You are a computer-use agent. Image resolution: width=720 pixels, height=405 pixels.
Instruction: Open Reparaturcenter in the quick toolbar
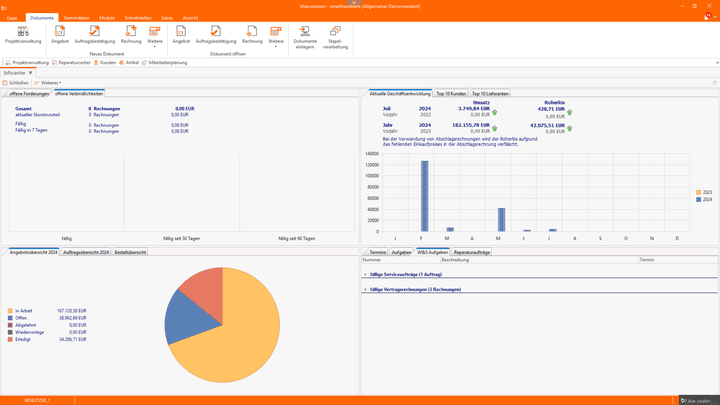click(x=71, y=62)
